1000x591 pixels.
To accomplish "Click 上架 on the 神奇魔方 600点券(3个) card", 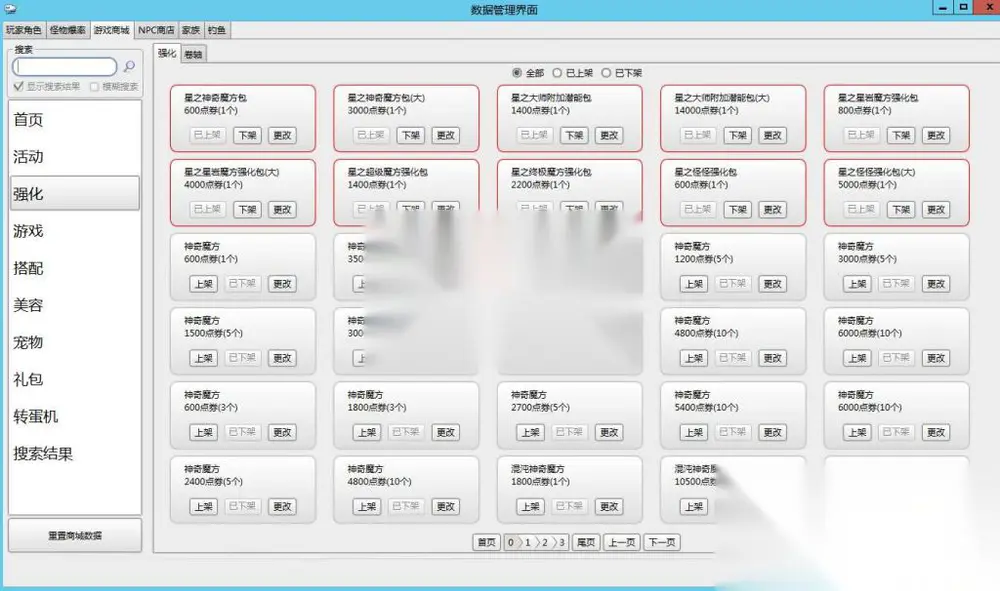I will pyautogui.click(x=203, y=432).
